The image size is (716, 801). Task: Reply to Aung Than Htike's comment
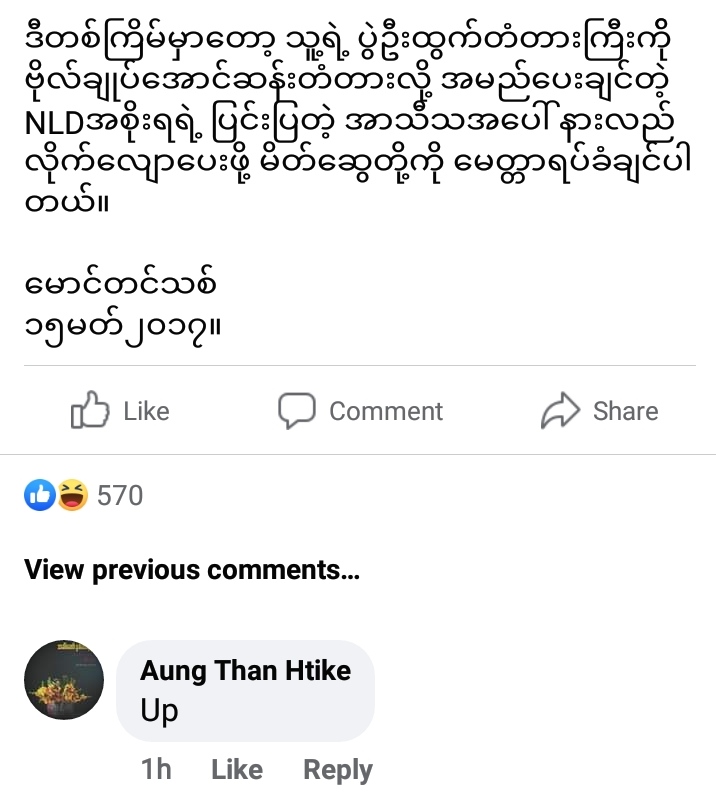coord(338,769)
